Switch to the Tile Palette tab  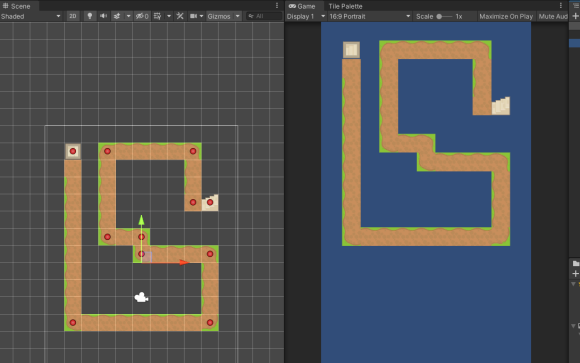coord(345,6)
